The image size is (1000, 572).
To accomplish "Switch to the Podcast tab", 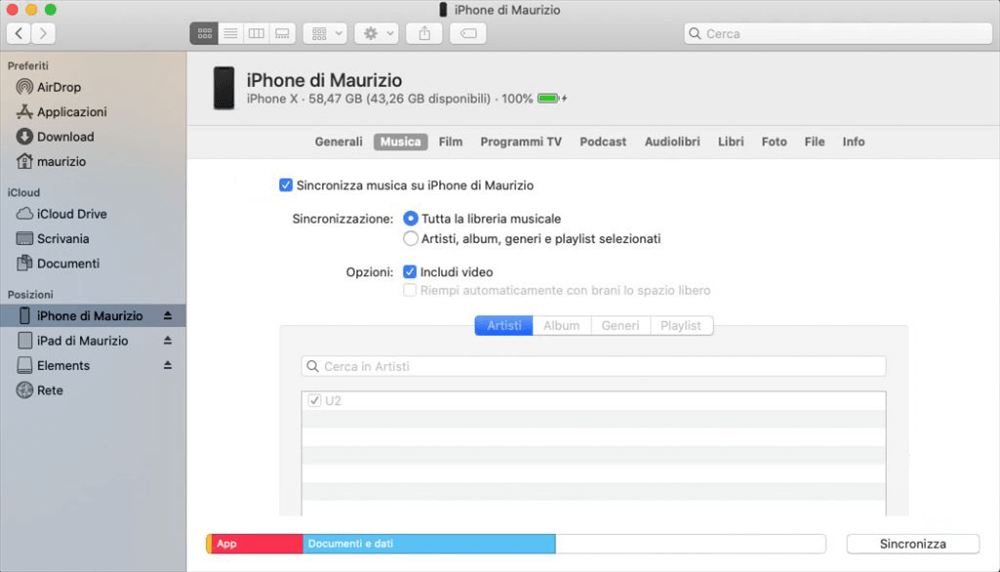I will pos(603,142).
